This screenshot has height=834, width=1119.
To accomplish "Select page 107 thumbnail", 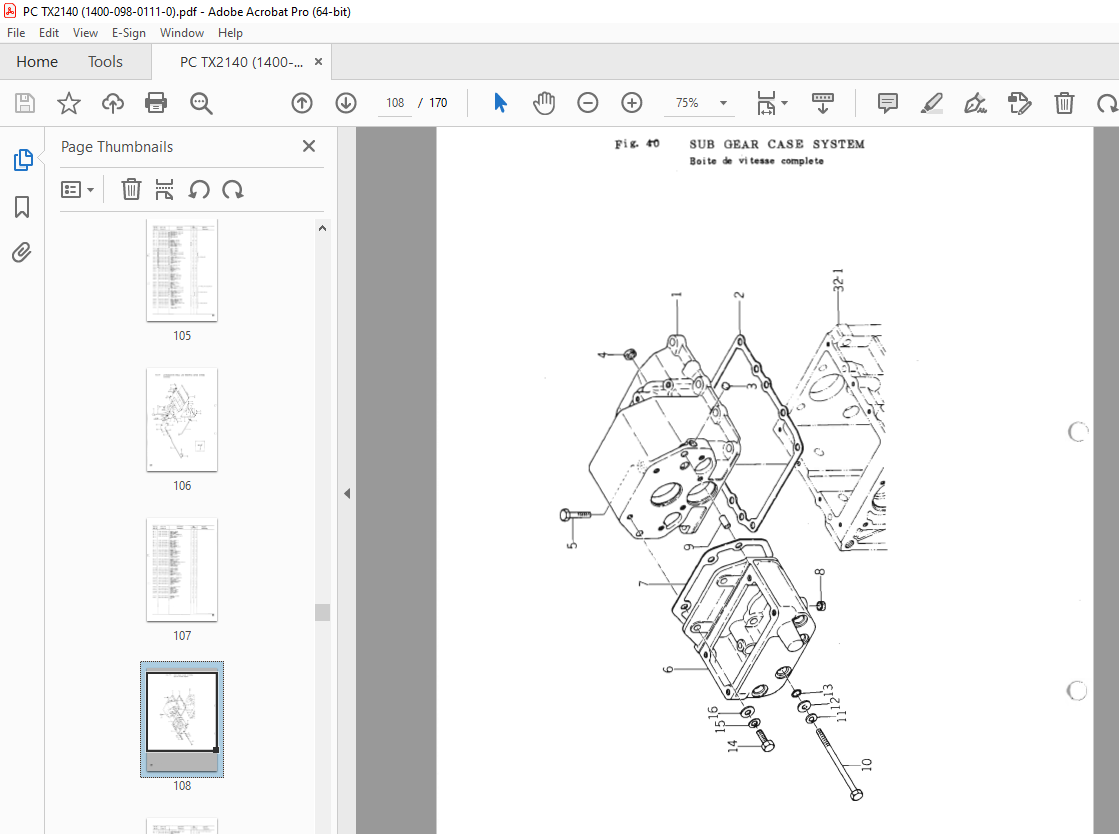I will 182,569.
